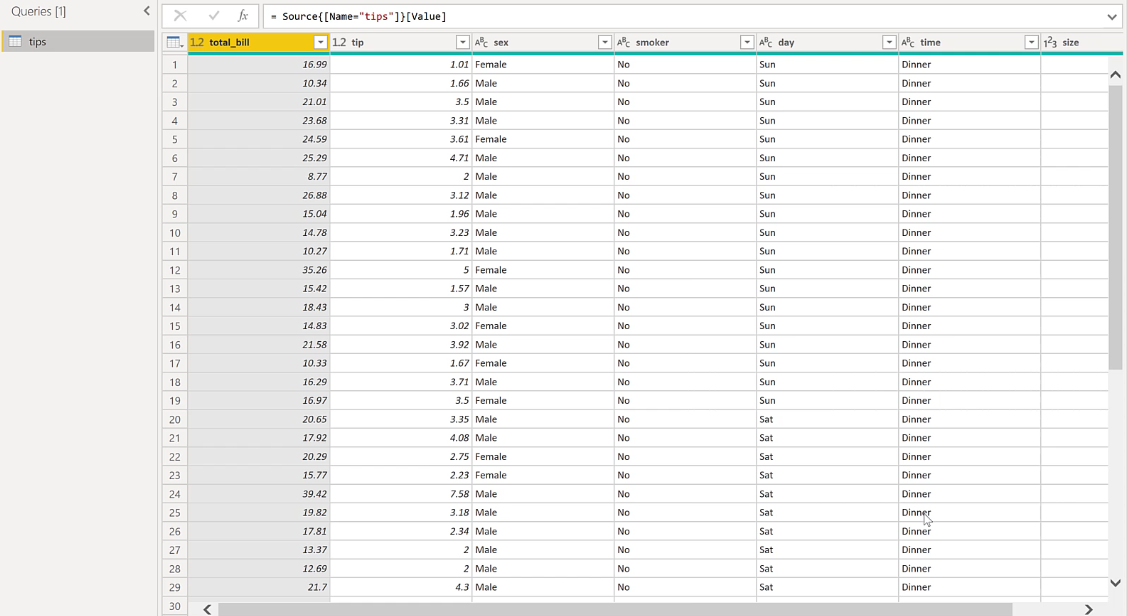Expand the formula bar with down chevron
The height and width of the screenshot is (616, 1128).
click(1112, 17)
